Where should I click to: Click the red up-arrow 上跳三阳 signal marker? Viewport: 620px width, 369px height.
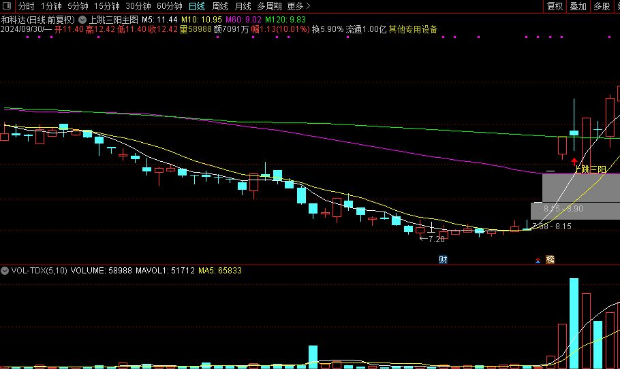574,161
